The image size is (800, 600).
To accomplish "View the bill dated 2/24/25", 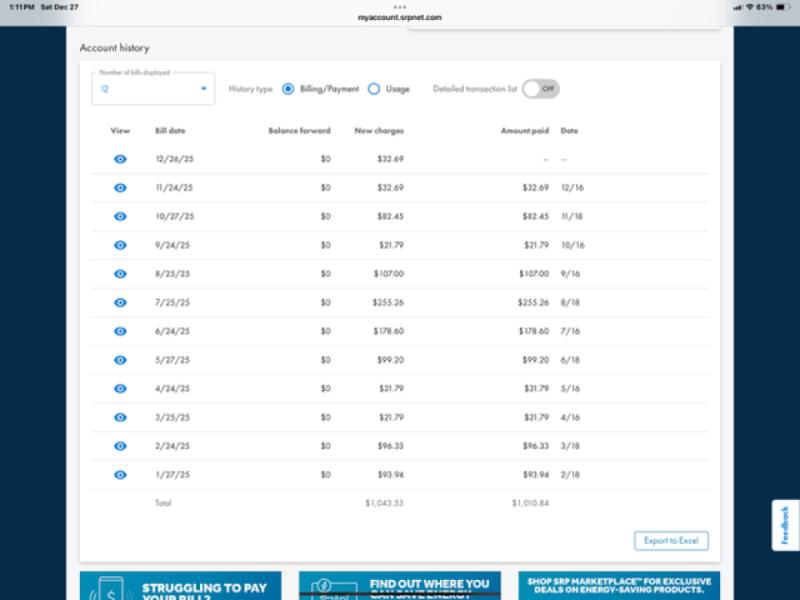I will pyautogui.click(x=121, y=445).
